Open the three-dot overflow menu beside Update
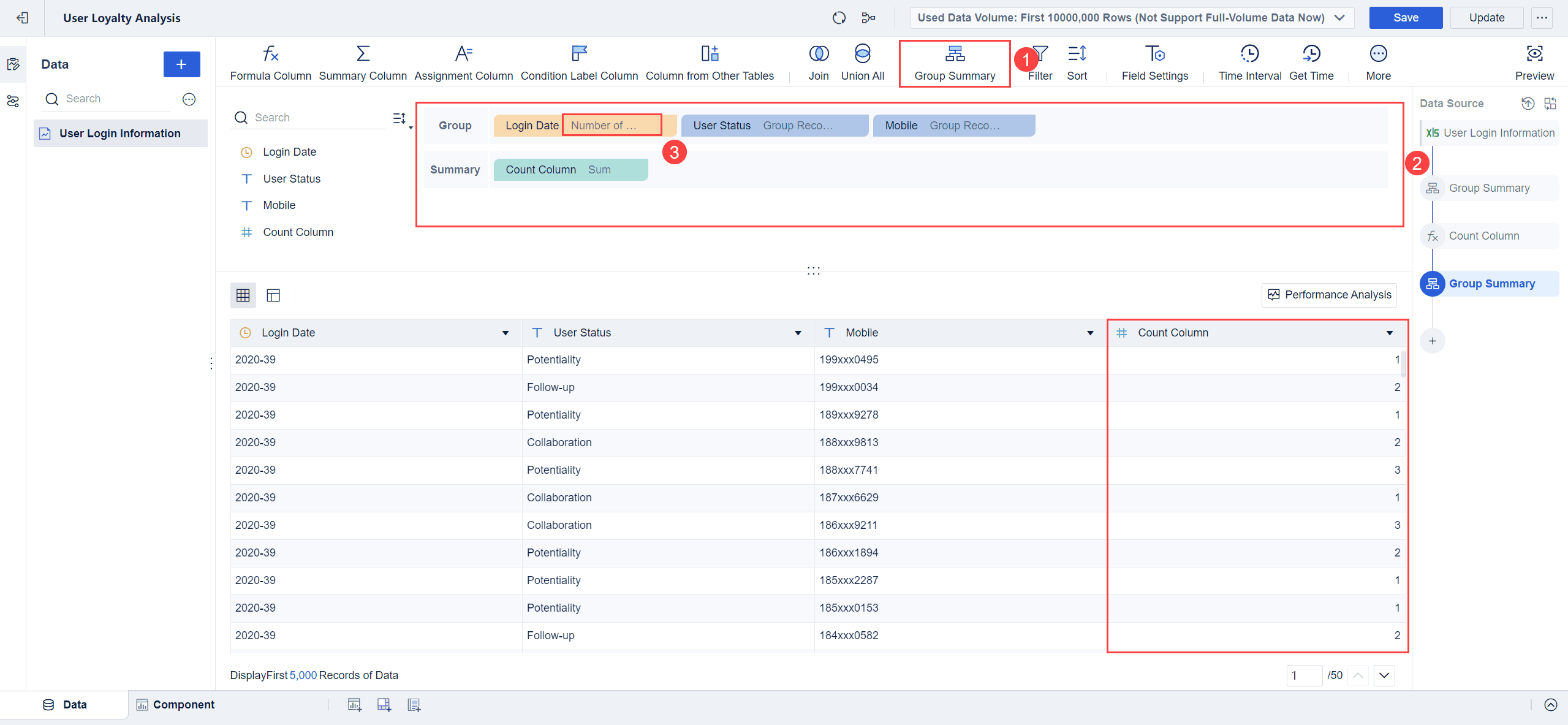The height and width of the screenshot is (725, 1568). 1542,18
